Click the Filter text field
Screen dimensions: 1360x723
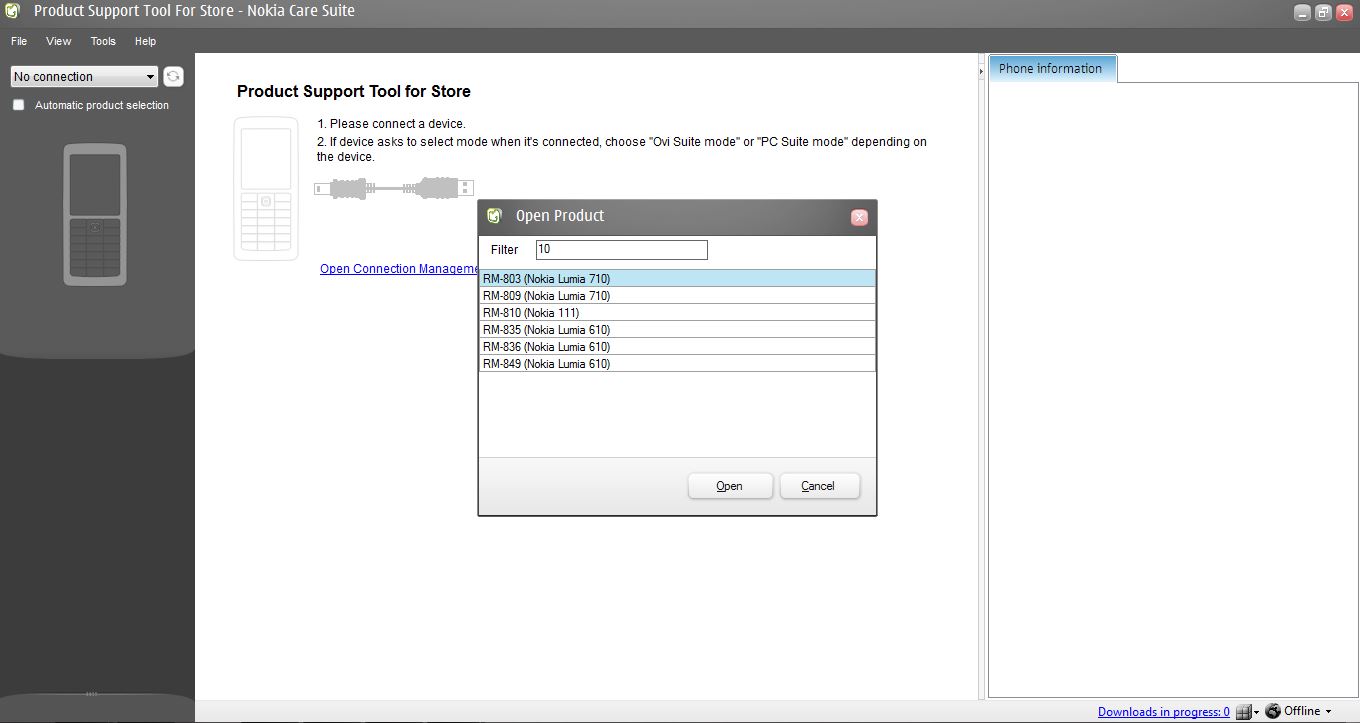coord(621,249)
